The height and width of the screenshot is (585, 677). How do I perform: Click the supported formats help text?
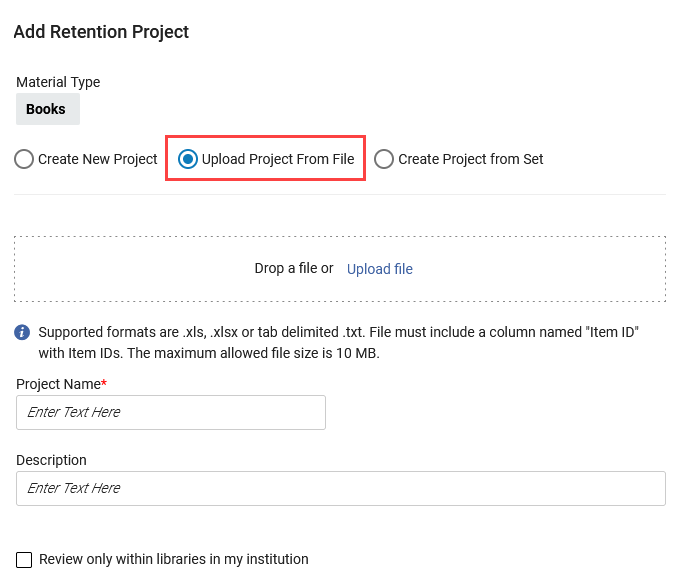338,342
